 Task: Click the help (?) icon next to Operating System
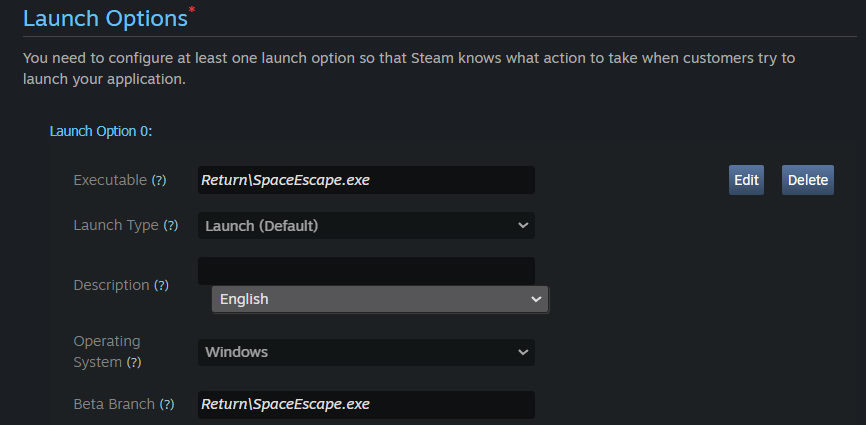[x=134, y=363]
